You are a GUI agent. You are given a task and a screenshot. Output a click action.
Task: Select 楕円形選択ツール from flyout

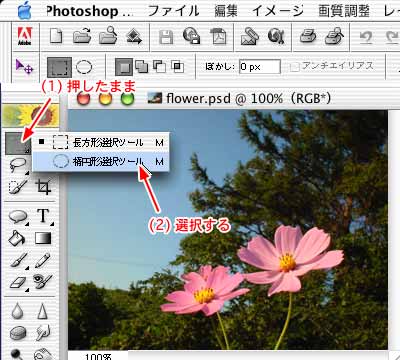click(x=101, y=162)
